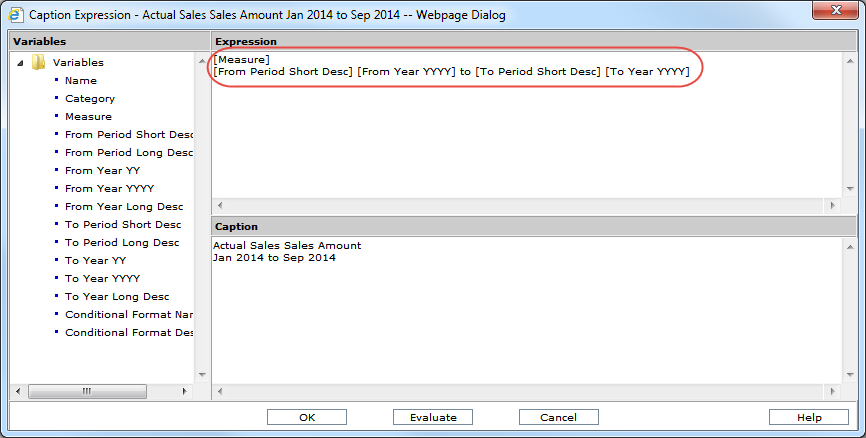866x438 pixels.
Task: Select To Period Short Desc variable
Action: [123, 224]
